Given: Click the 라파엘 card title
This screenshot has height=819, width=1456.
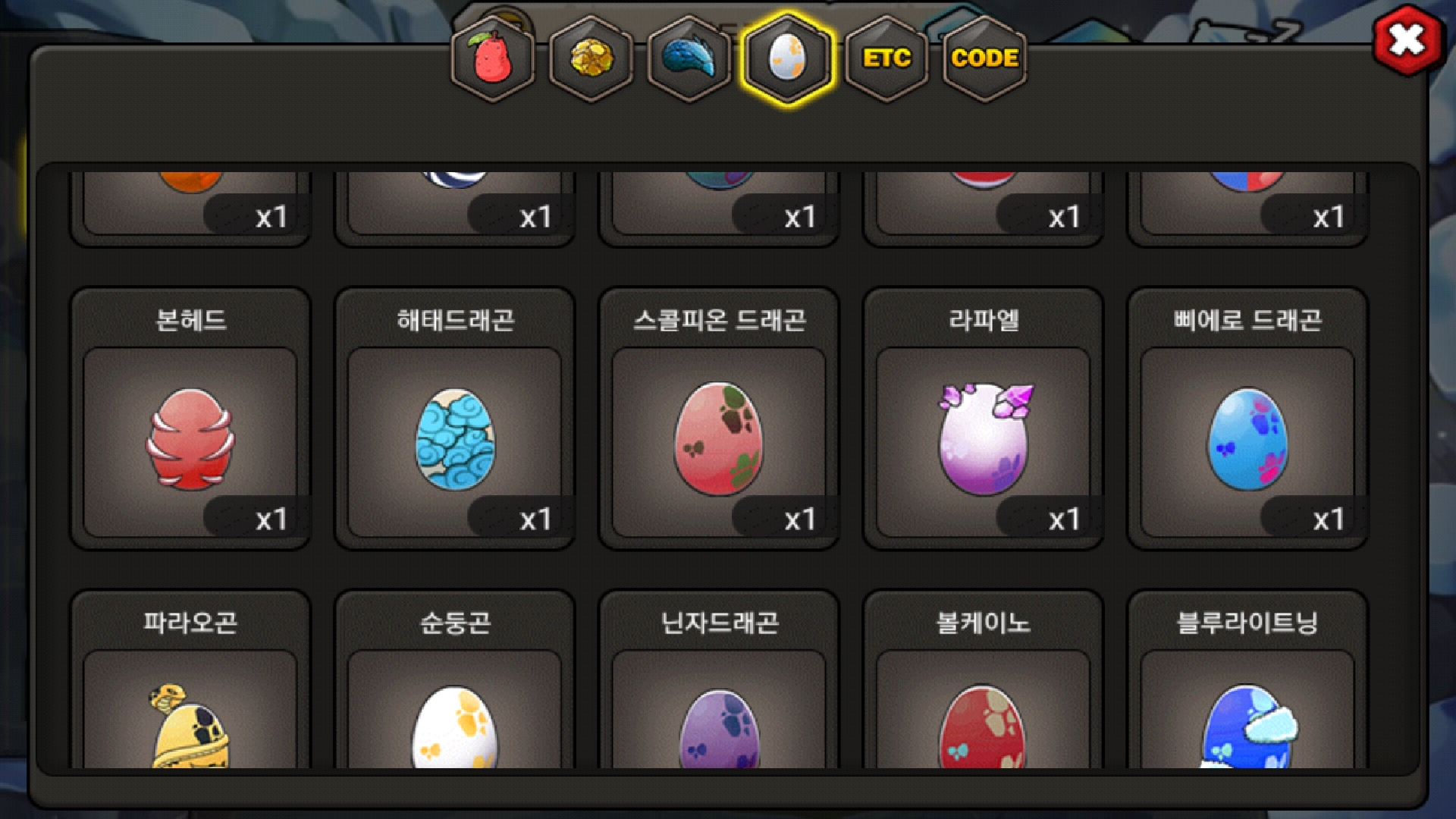Looking at the screenshot, I should tap(984, 320).
